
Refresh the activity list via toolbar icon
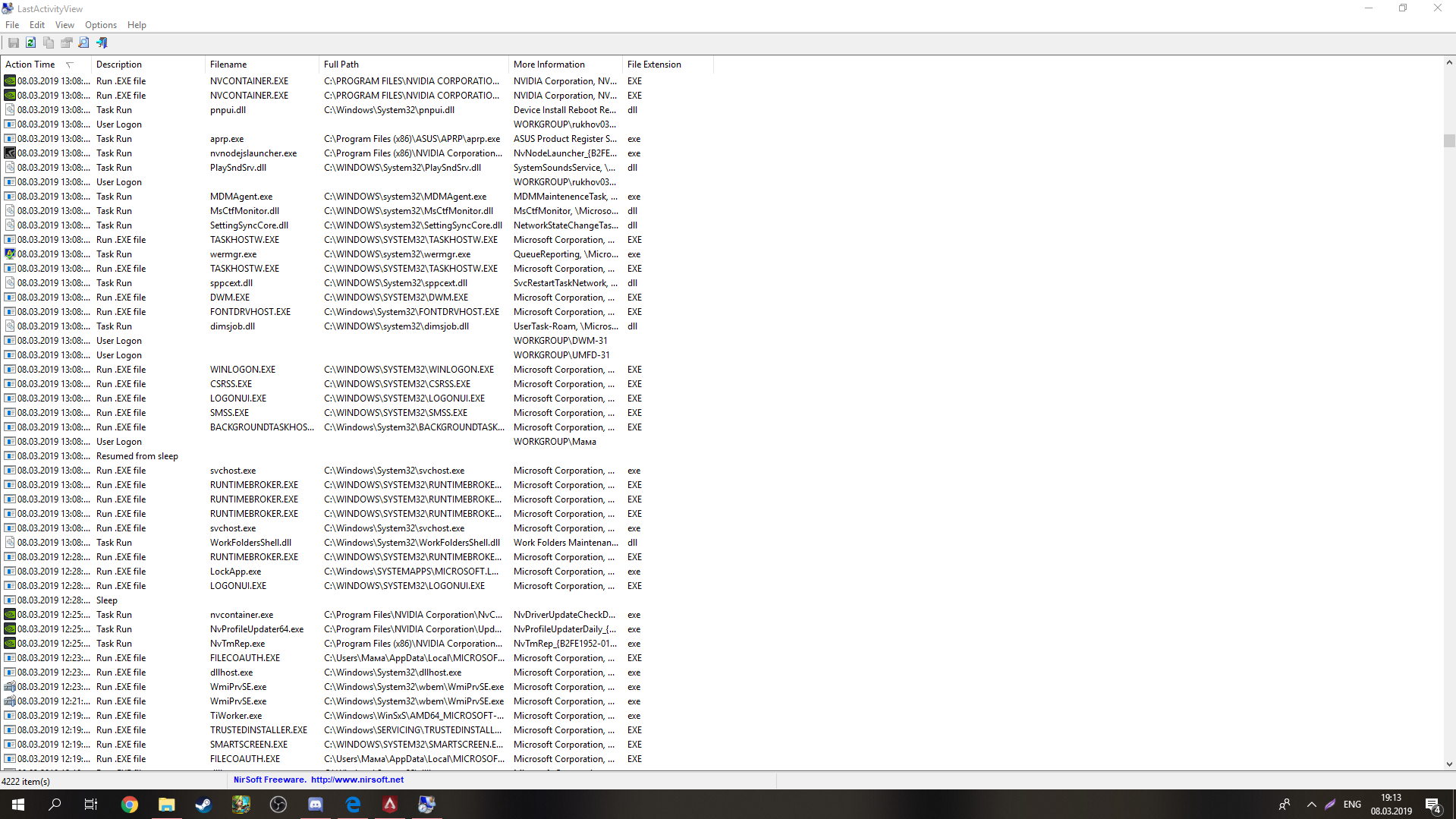(31, 43)
